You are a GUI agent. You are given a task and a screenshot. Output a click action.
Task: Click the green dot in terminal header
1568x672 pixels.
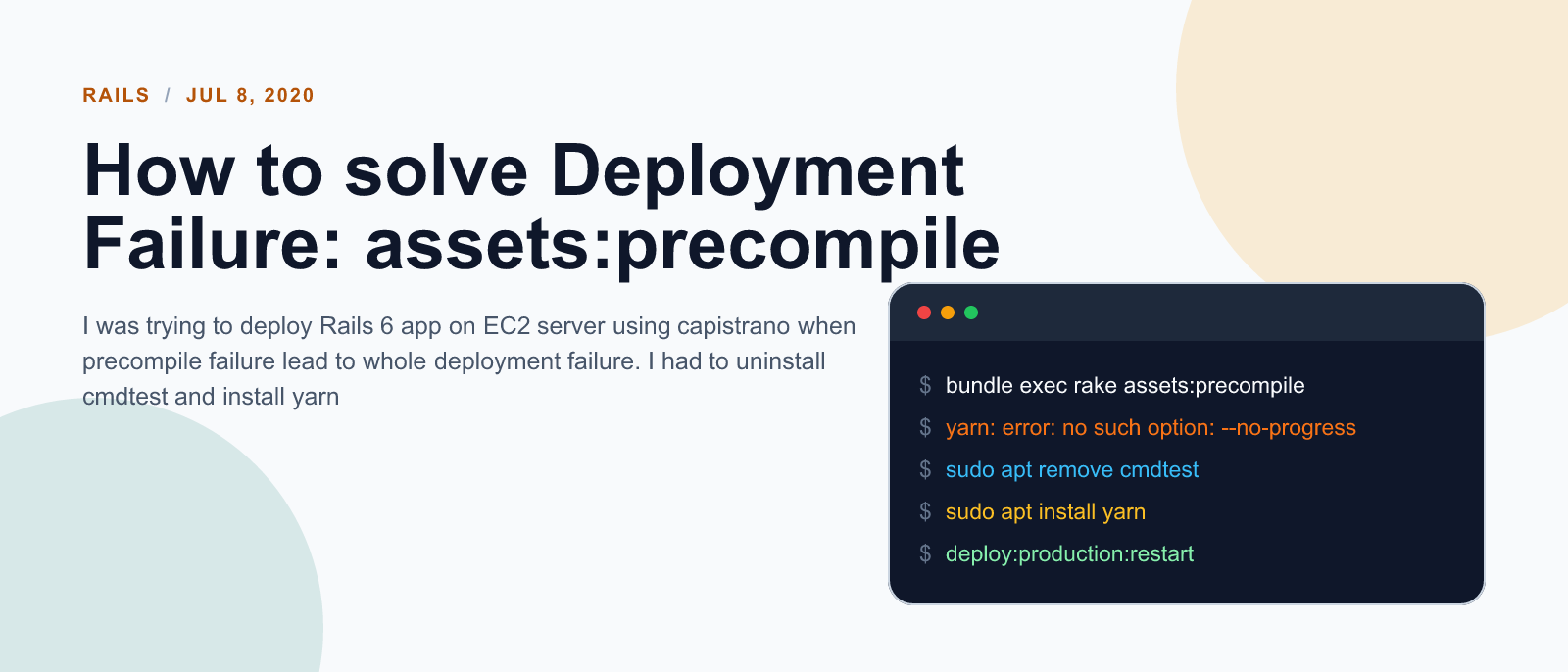click(971, 312)
